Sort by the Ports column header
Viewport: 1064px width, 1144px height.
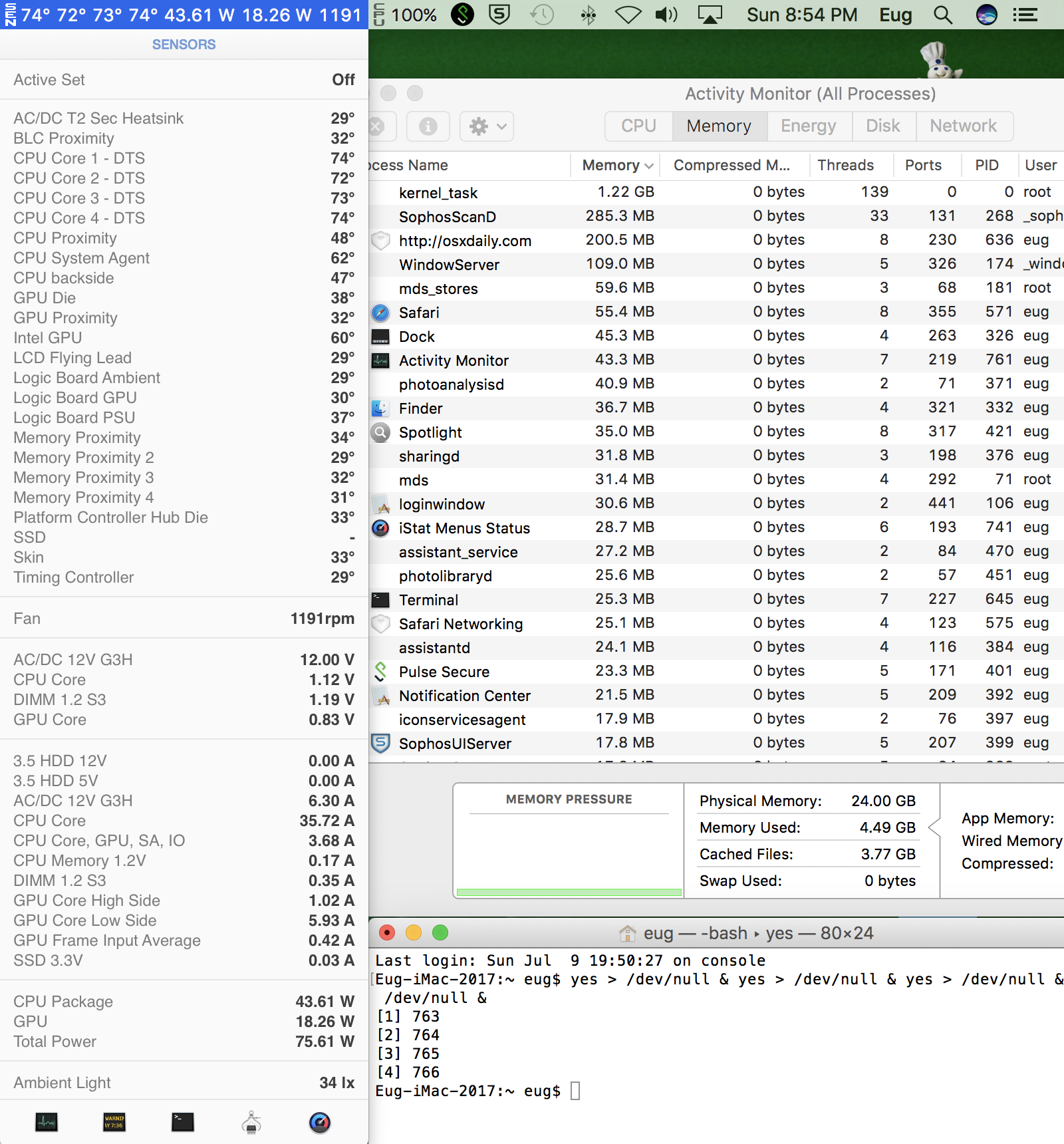tap(927, 165)
